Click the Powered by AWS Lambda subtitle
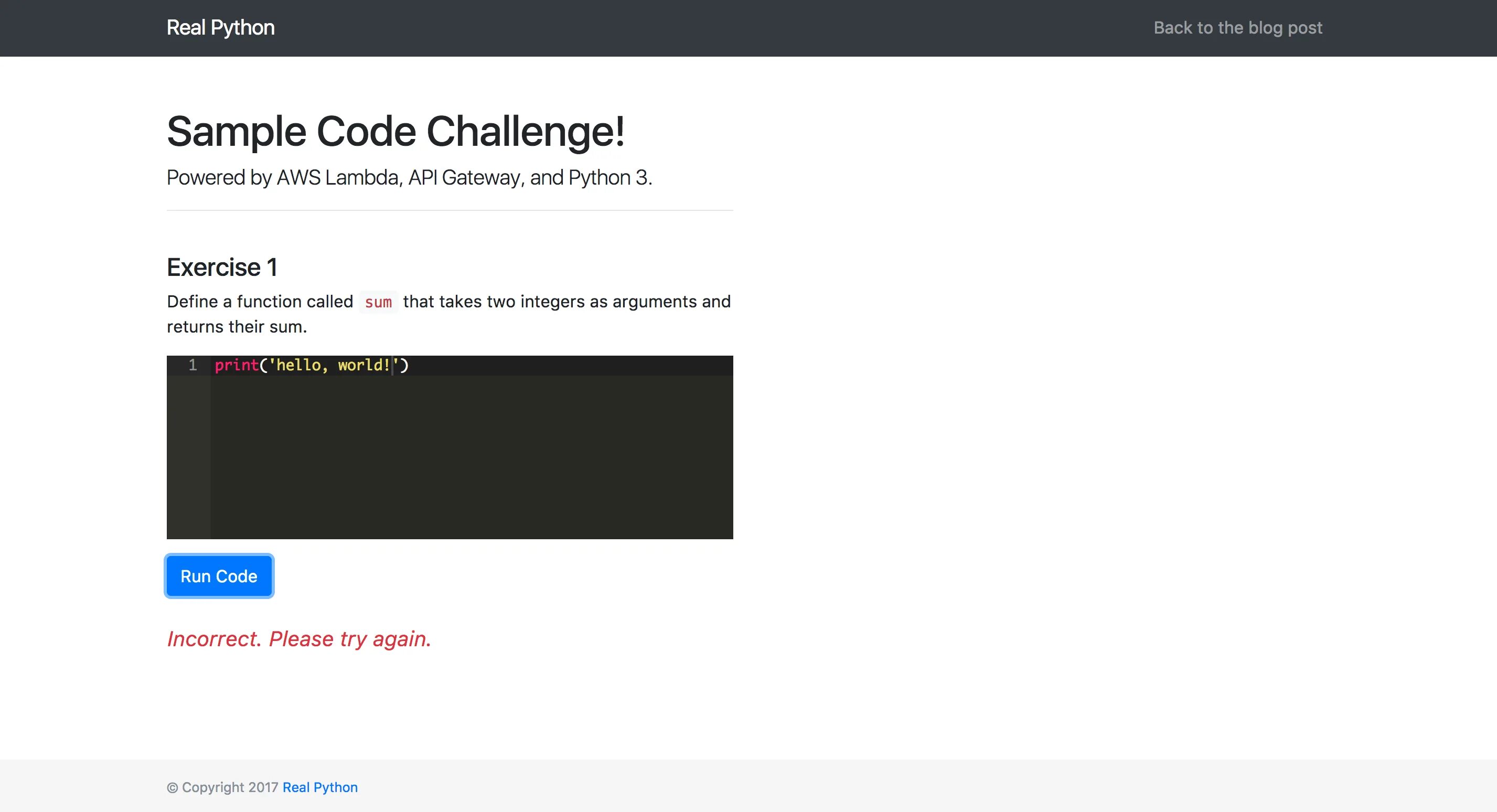Viewport: 1497px width, 812px height. (409, 177)
